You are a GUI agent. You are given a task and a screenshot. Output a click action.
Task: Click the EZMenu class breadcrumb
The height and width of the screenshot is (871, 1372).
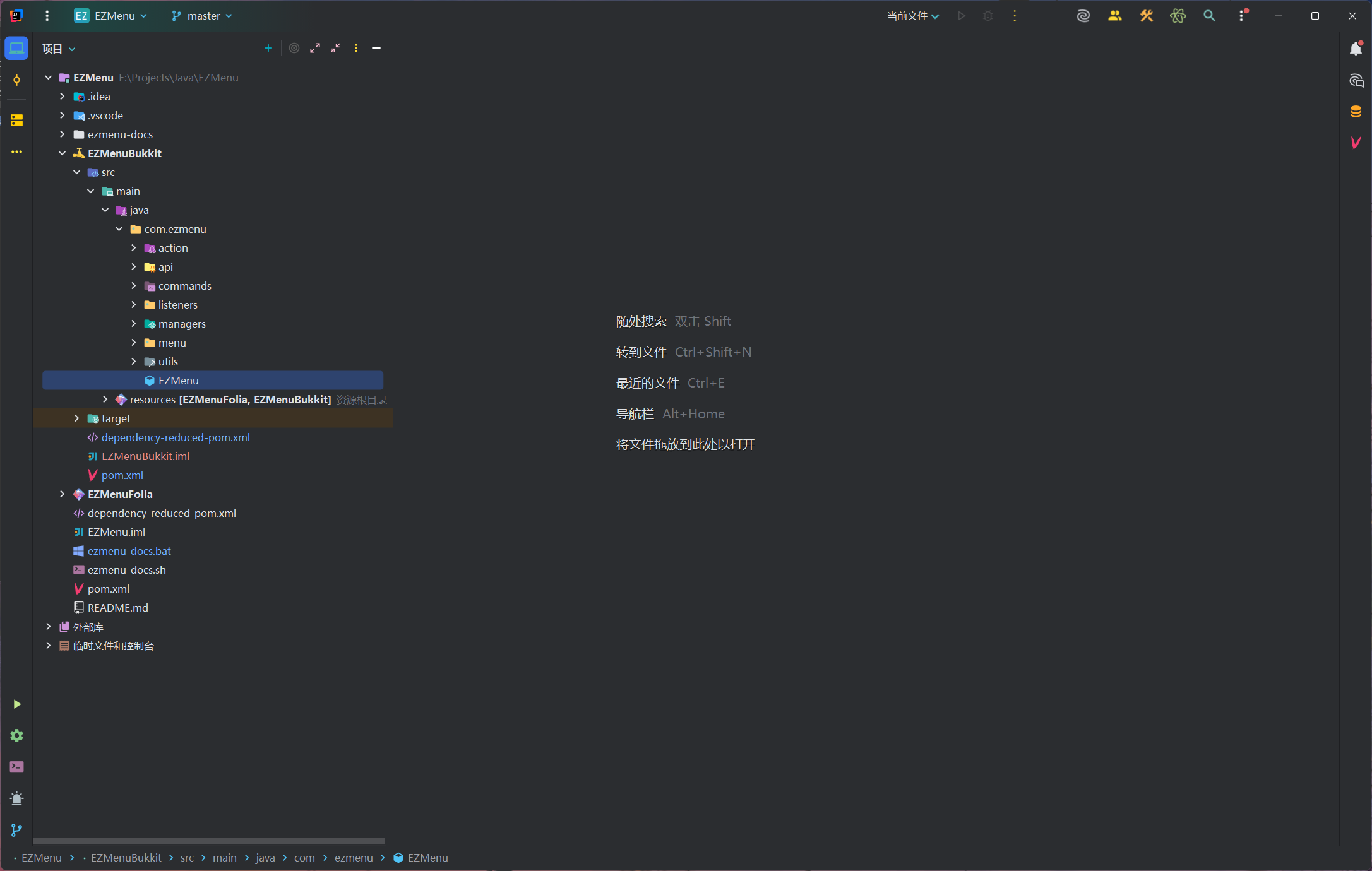(x=421, y=858)
